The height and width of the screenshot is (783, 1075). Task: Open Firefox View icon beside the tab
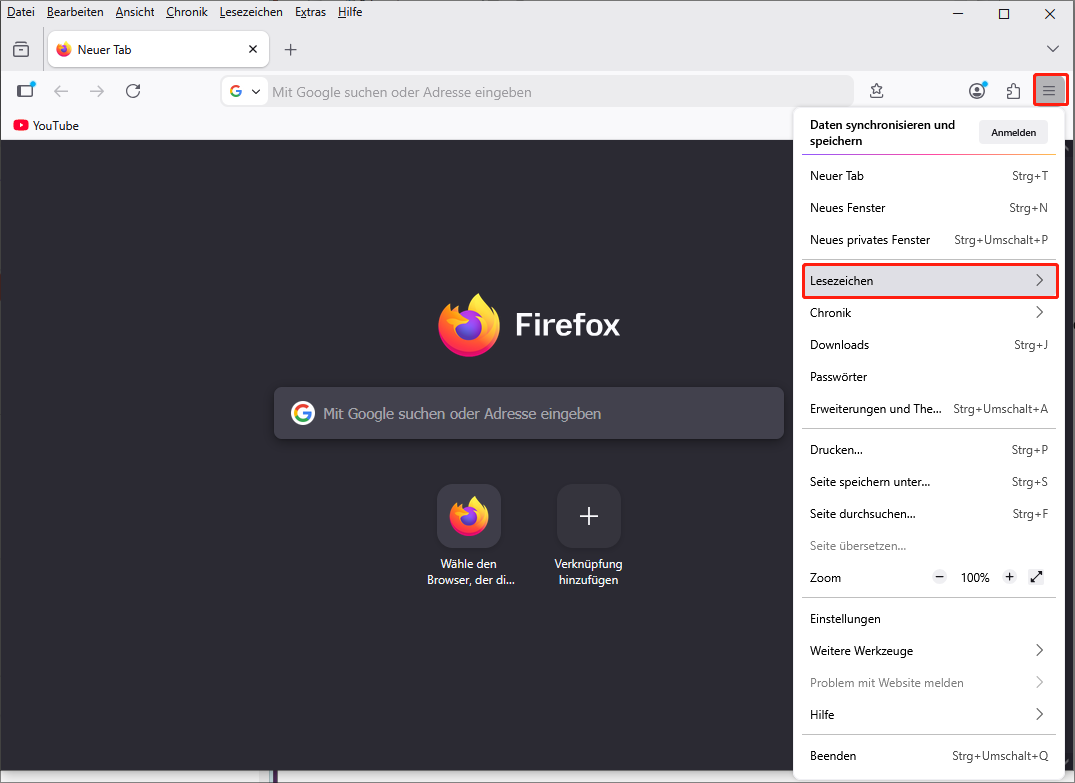[x=21, y=49]
